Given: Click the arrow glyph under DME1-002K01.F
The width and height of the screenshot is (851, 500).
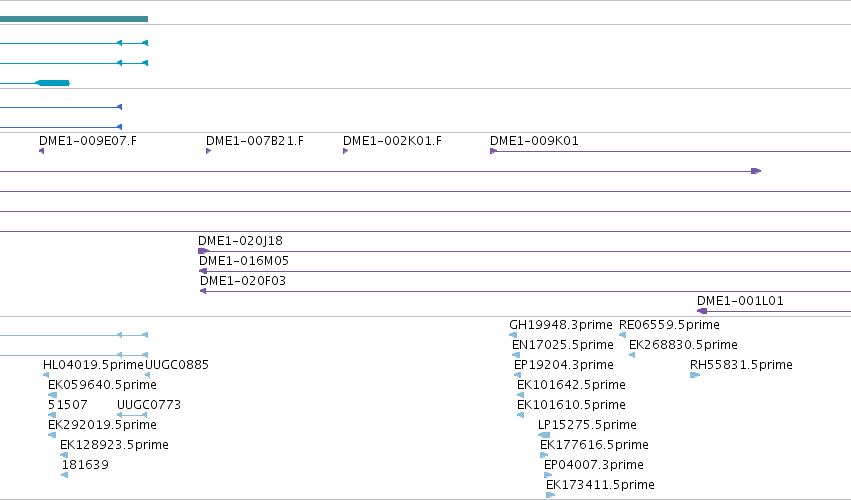Looking at the screenshot, I should tap(345, 151).
